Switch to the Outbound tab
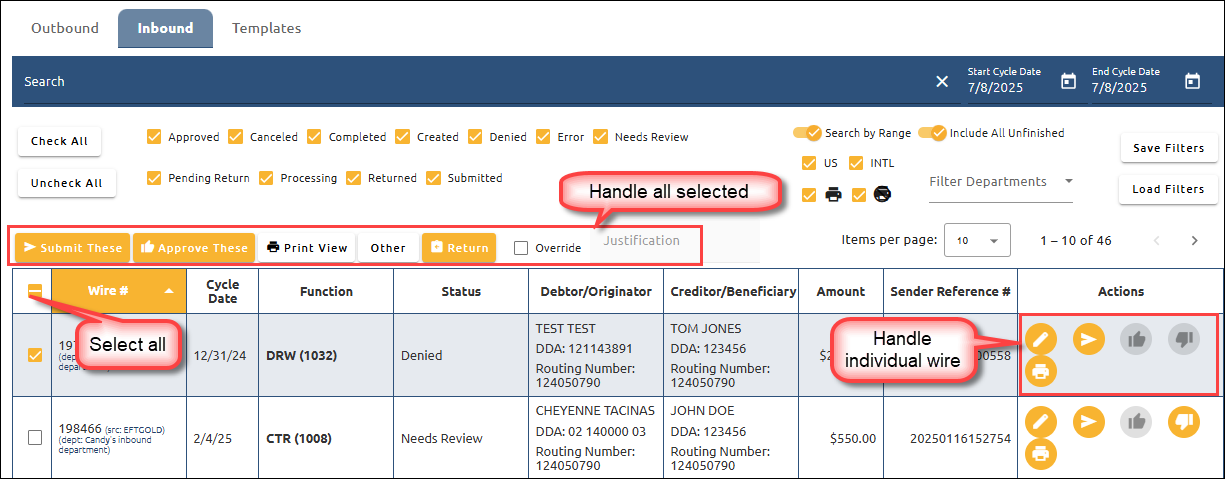This screenshot has height=479, width=1225. click(65, 28)
